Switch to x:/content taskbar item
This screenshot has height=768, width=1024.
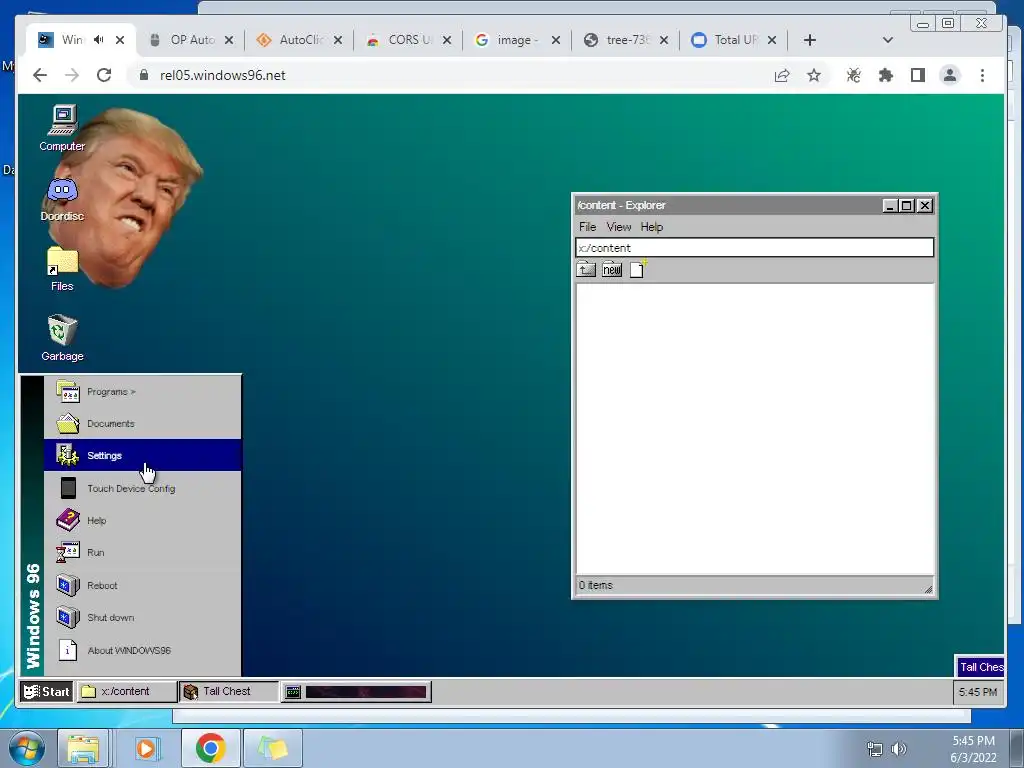(127, 692)
